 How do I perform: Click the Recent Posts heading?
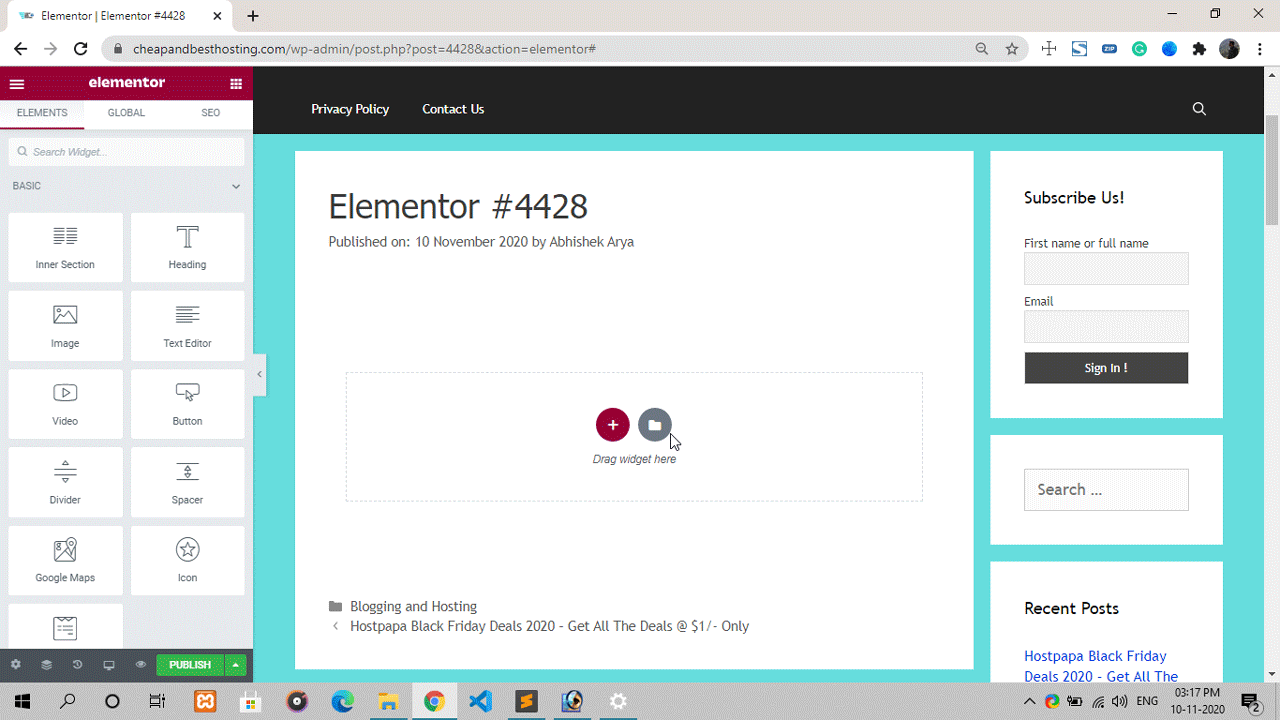click(x=1071, y=608)
